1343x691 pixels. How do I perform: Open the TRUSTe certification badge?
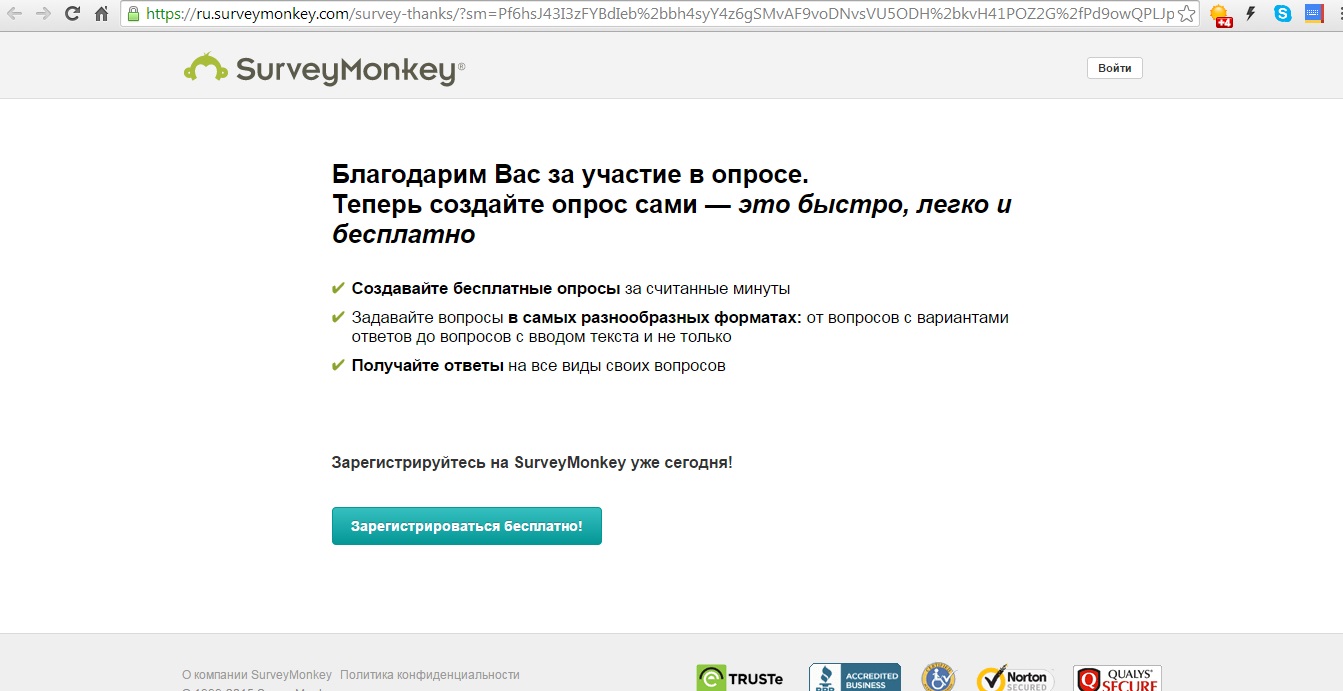click(x=740, y=678)
